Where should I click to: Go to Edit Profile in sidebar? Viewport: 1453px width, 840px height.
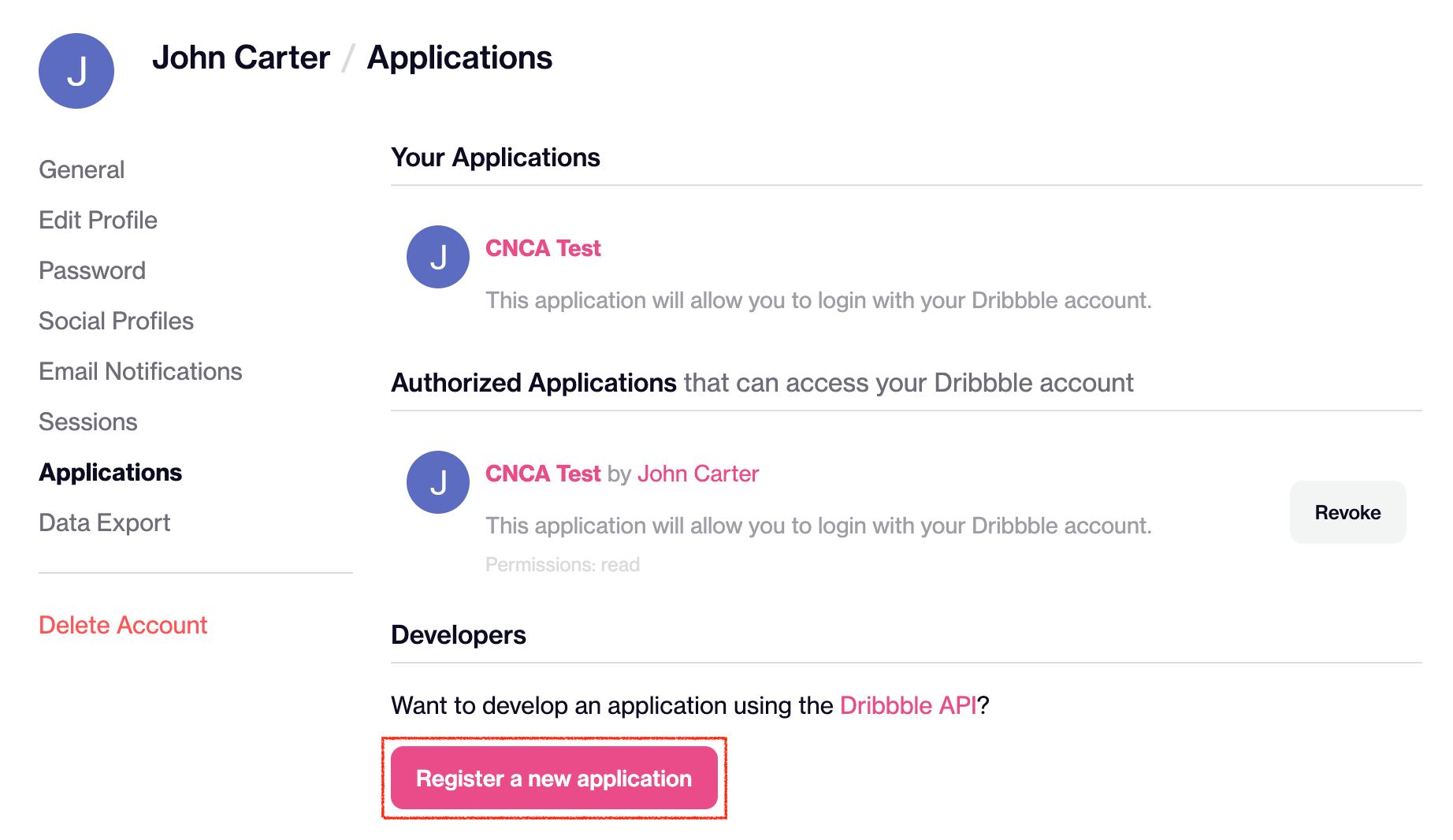tap(98, 220)
